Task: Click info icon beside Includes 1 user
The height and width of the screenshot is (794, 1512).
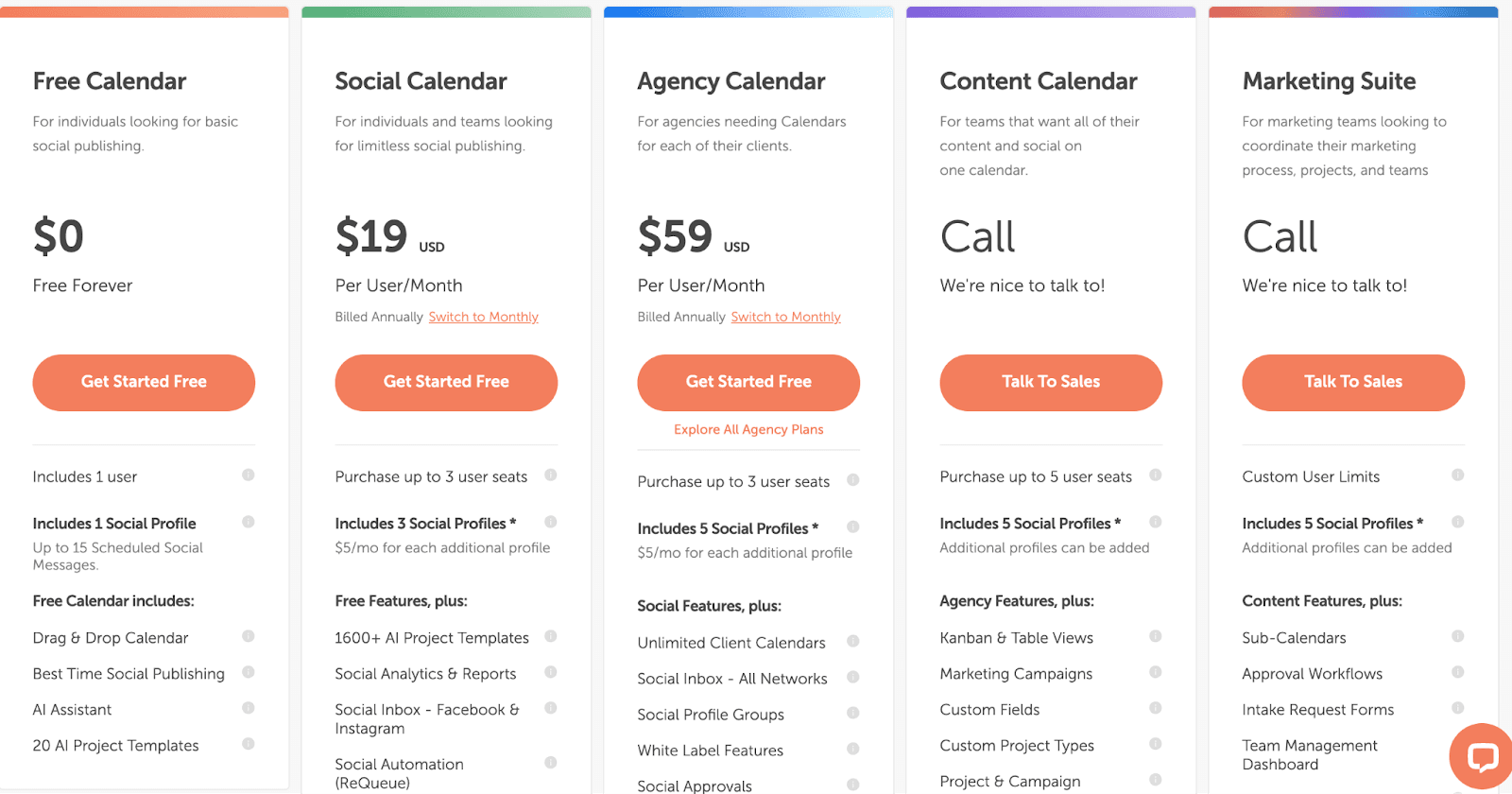Action: [249, 475]
